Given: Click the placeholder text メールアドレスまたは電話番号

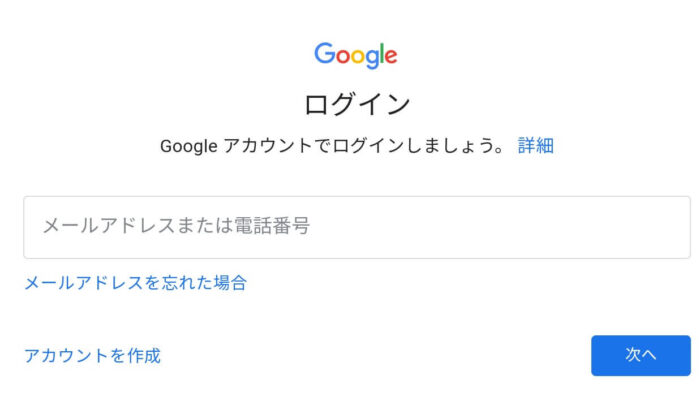Looking at the screenshot, I should (176, 226).
